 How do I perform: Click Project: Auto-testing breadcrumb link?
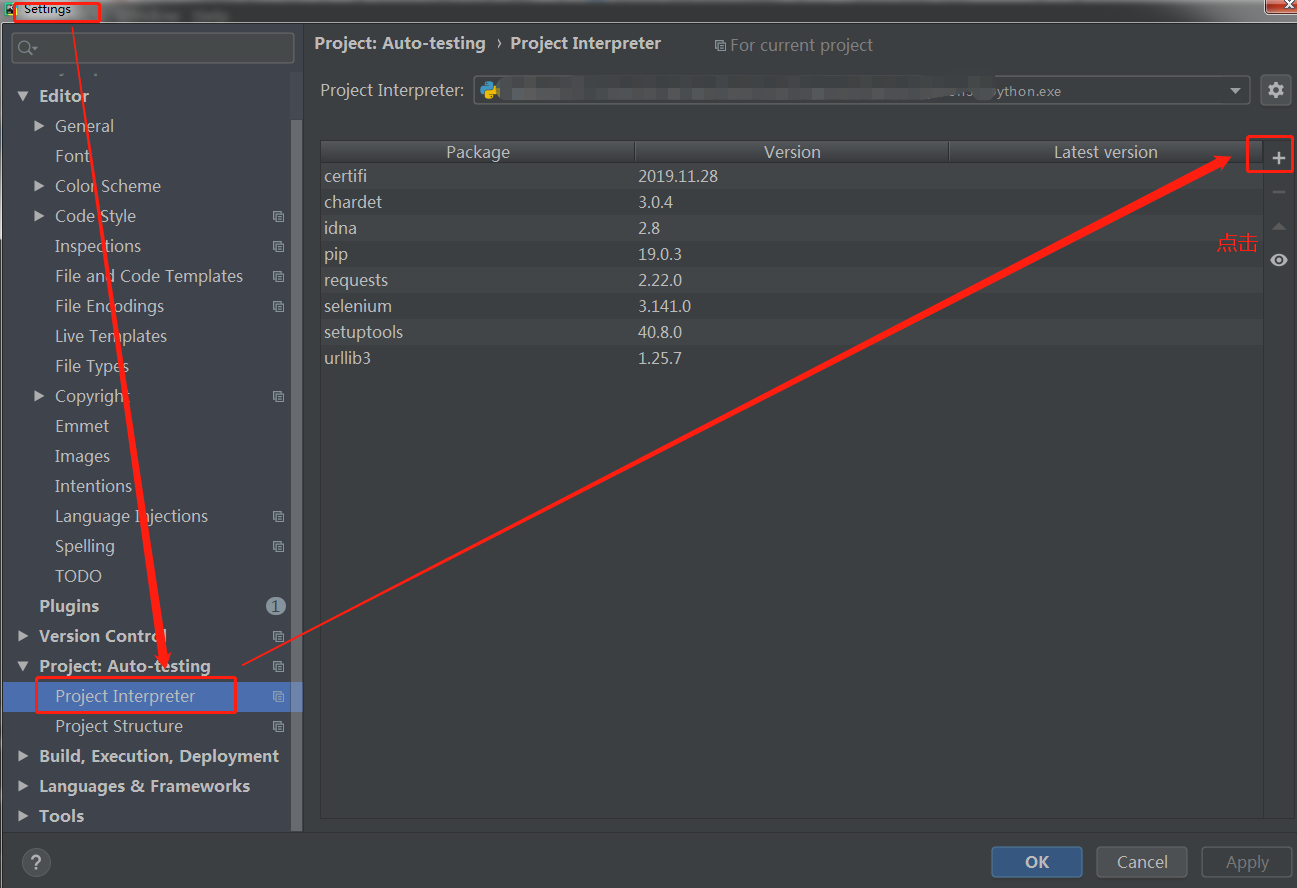coord(400,44)
